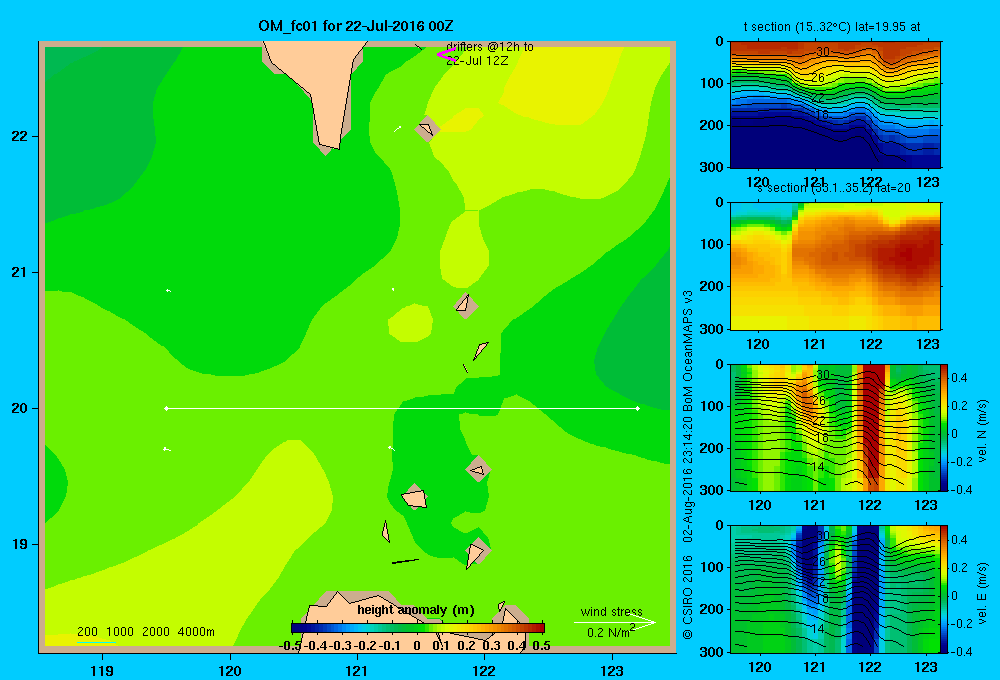This screenshot has width=1000, height=680.
Task: Click the '30' isotherm label in t section
Action: (x=823, y=52)
